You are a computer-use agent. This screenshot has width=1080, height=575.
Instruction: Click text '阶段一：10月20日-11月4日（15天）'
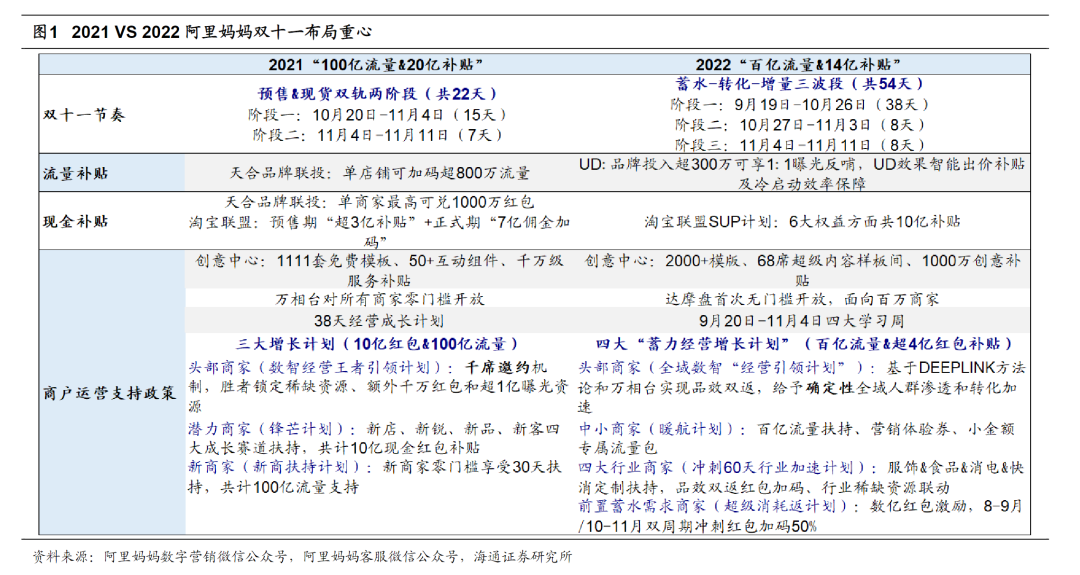(377, 114)
